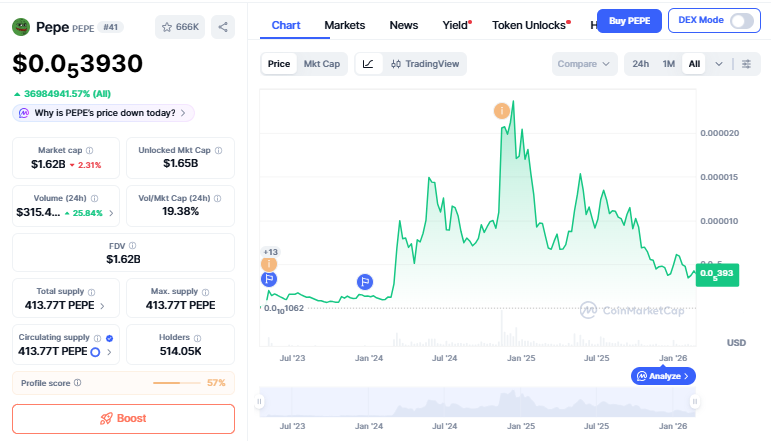Toggle the DEX Mode switch
Viewport: 771px width, 441px height.
(741, 20)
